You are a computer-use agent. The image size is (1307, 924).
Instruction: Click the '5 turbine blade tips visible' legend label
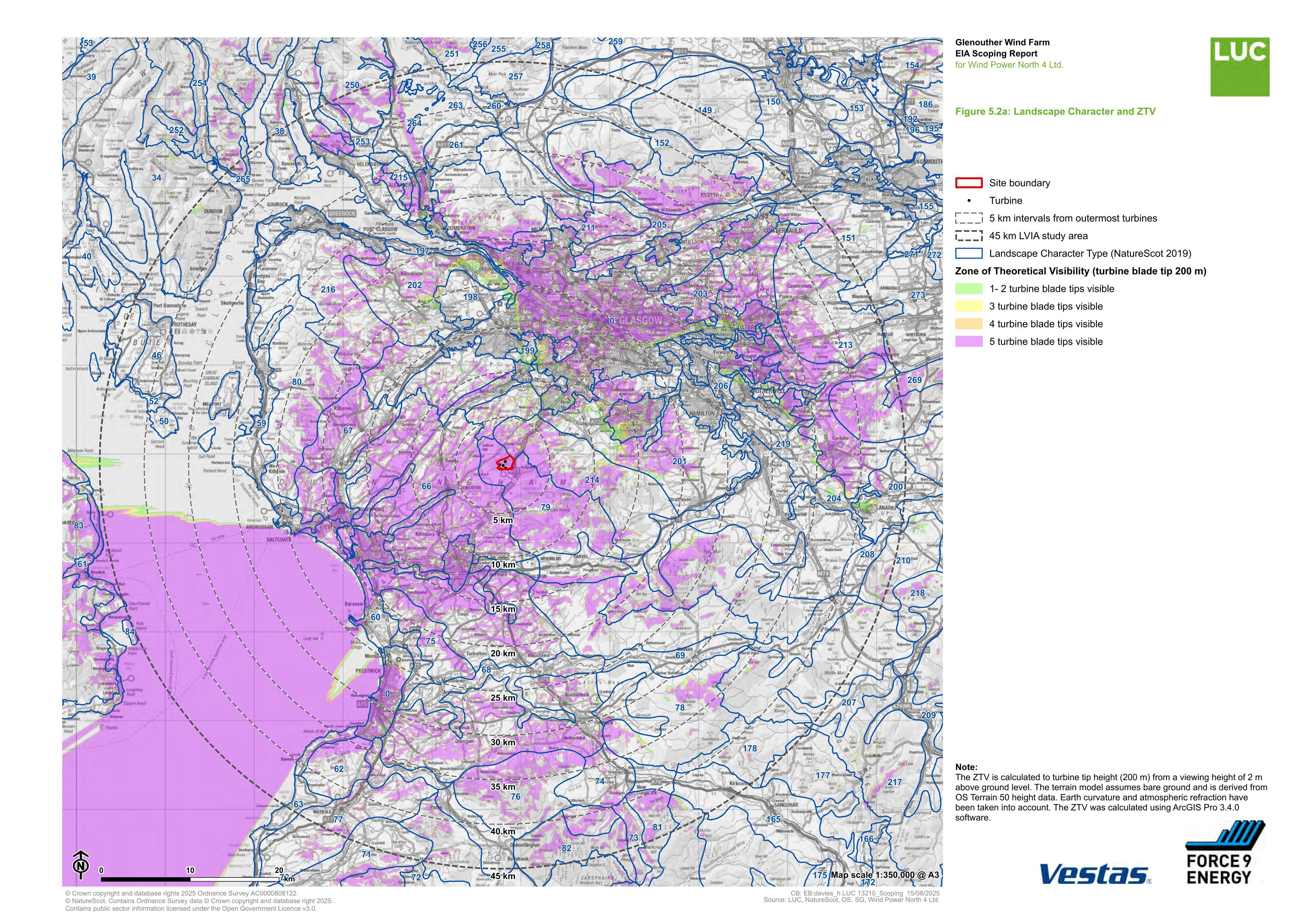point(1046,342)
